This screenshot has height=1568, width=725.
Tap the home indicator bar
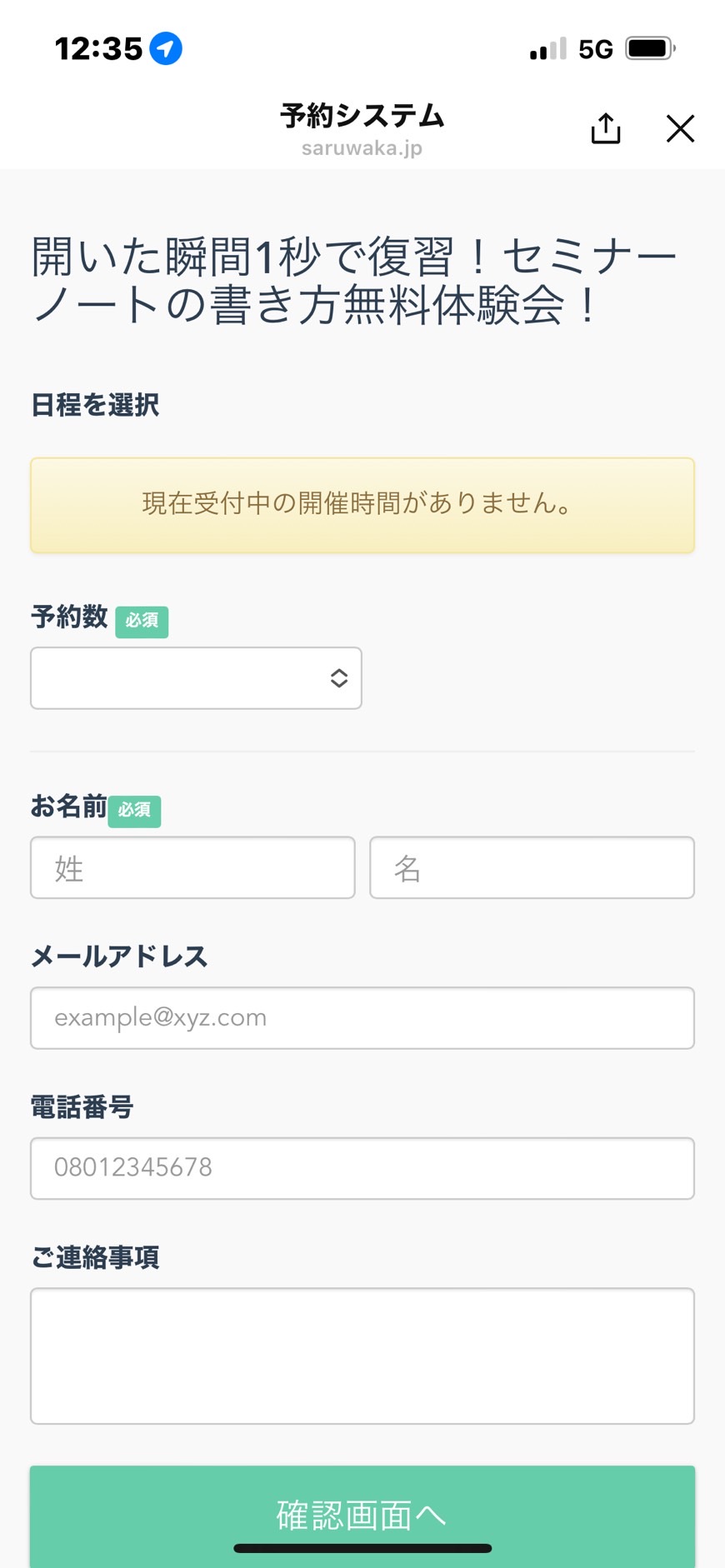[362, 1548]
